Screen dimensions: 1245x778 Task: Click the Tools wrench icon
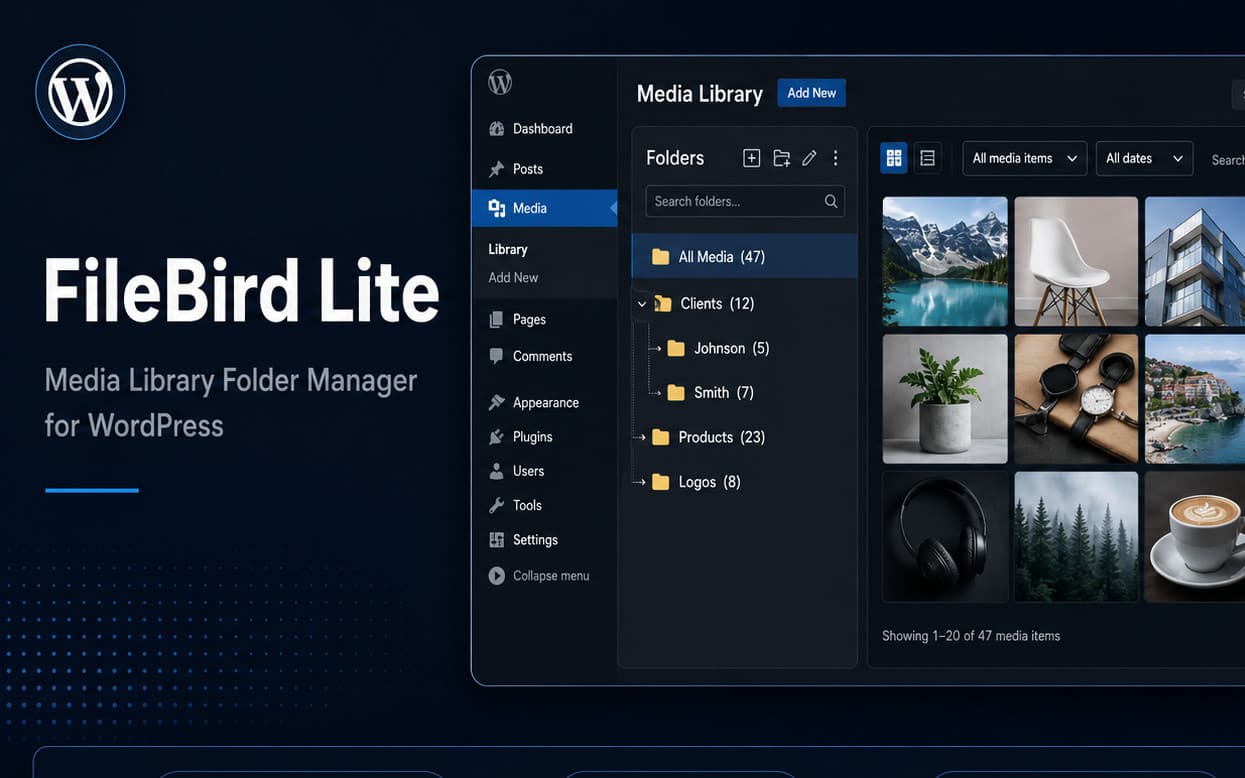pyautogui.click(x=496, y=505)
